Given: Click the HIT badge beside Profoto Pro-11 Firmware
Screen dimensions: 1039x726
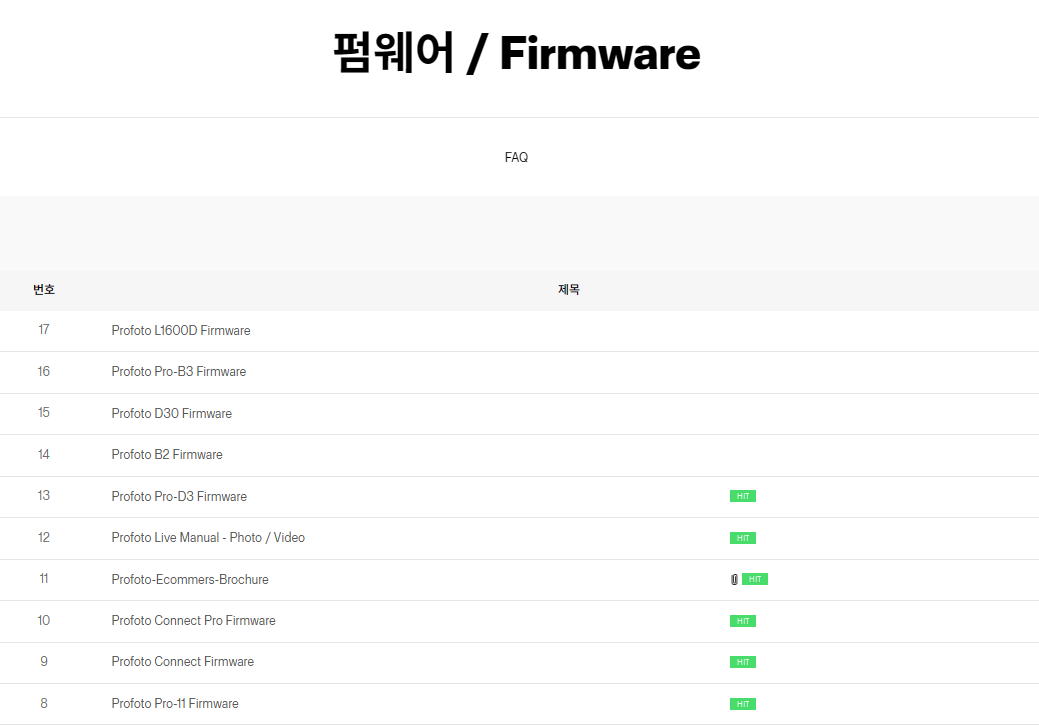Looking at the screenshot, I should pos(742,704).
